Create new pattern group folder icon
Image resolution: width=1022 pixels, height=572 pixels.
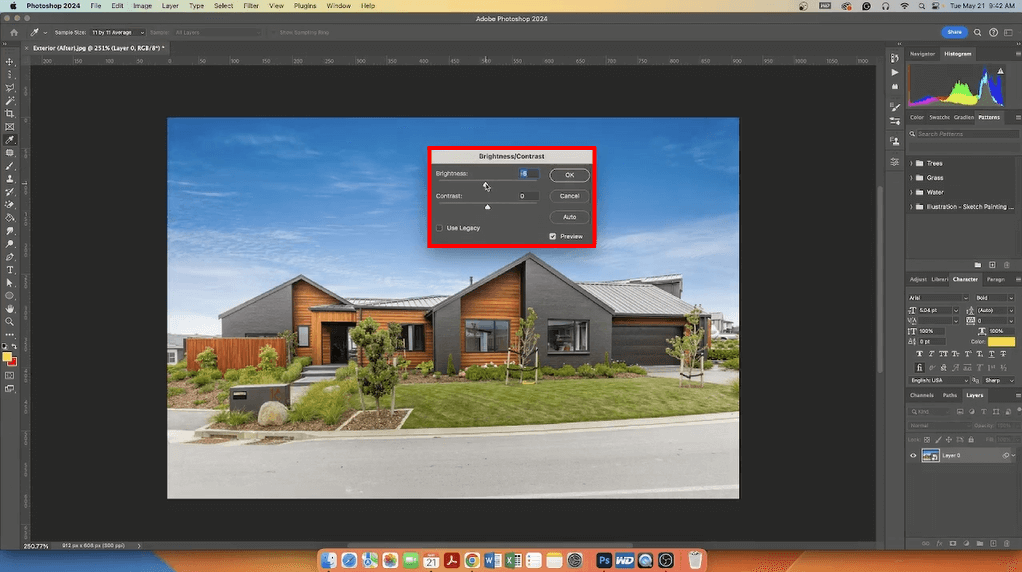pyautogui.click(x=978, y=265)
